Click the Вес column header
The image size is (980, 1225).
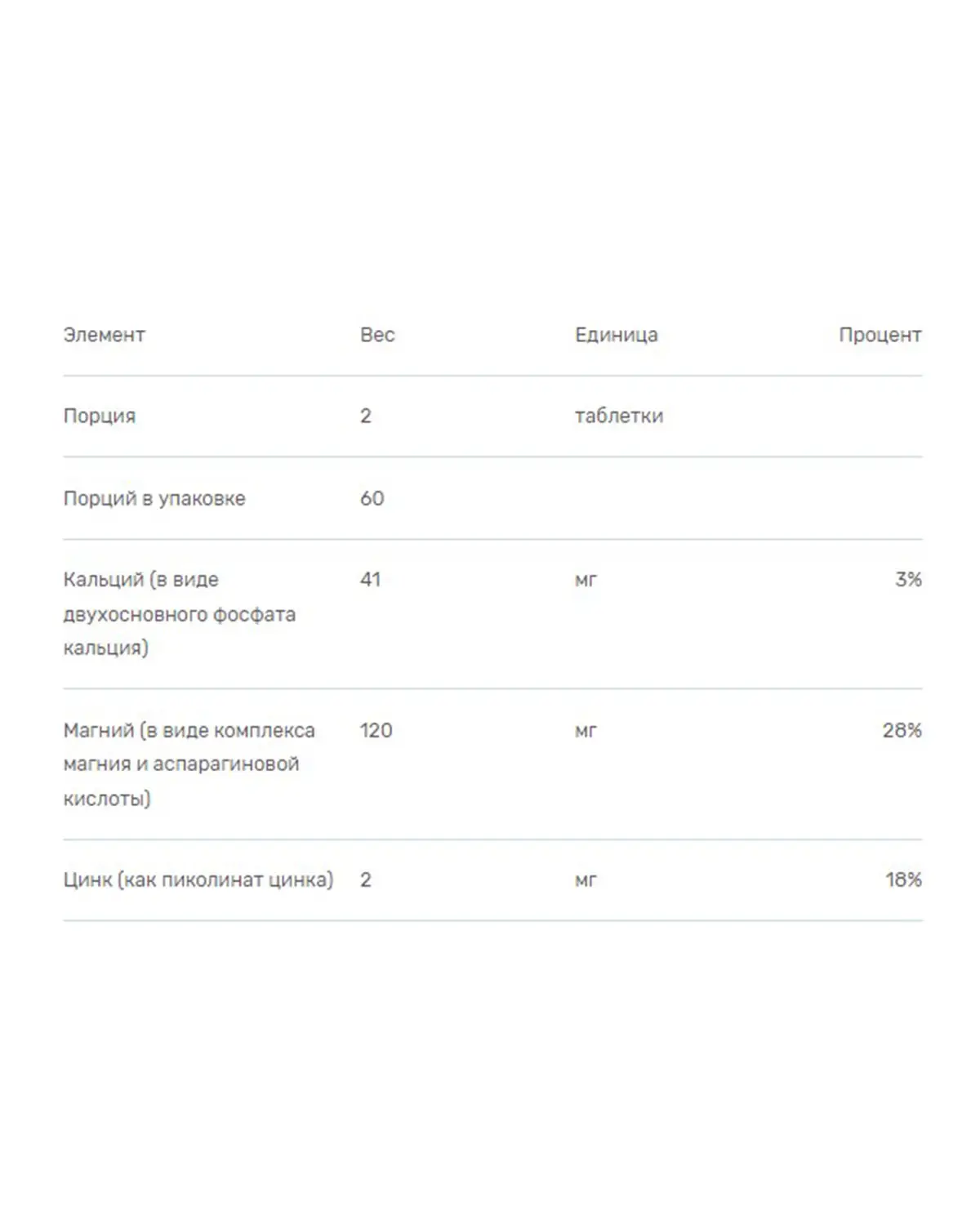[377, 335]
